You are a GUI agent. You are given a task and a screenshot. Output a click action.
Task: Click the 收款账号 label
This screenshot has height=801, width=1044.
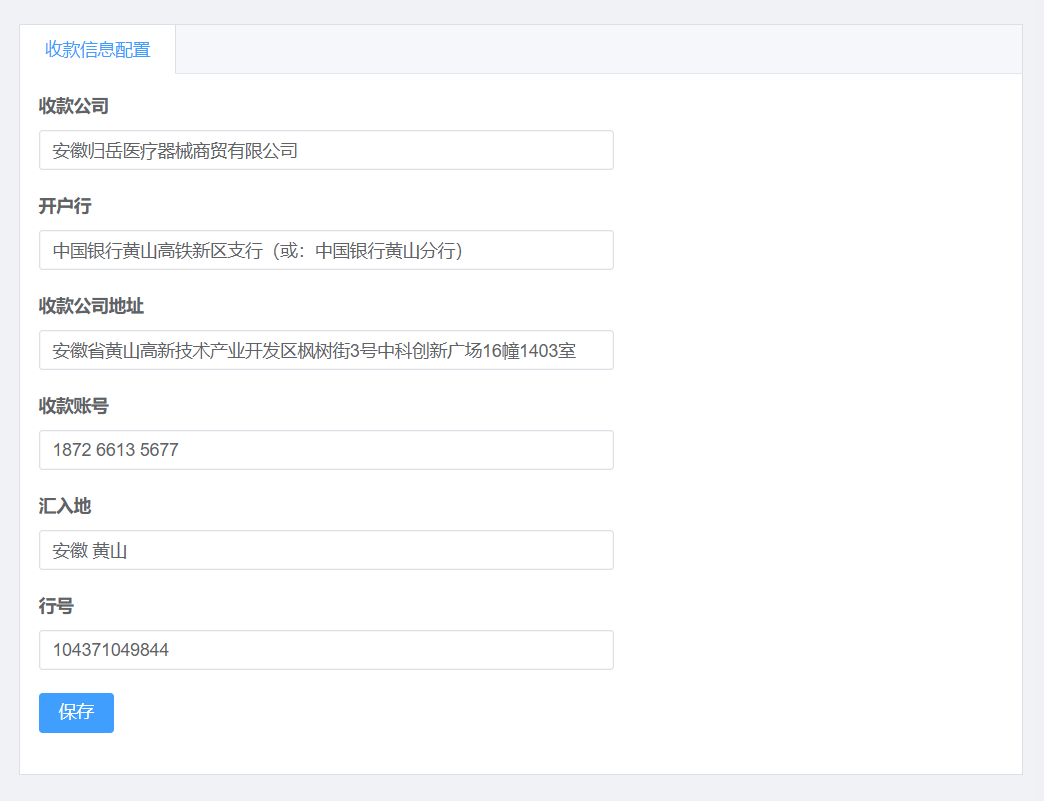point(74,405)
